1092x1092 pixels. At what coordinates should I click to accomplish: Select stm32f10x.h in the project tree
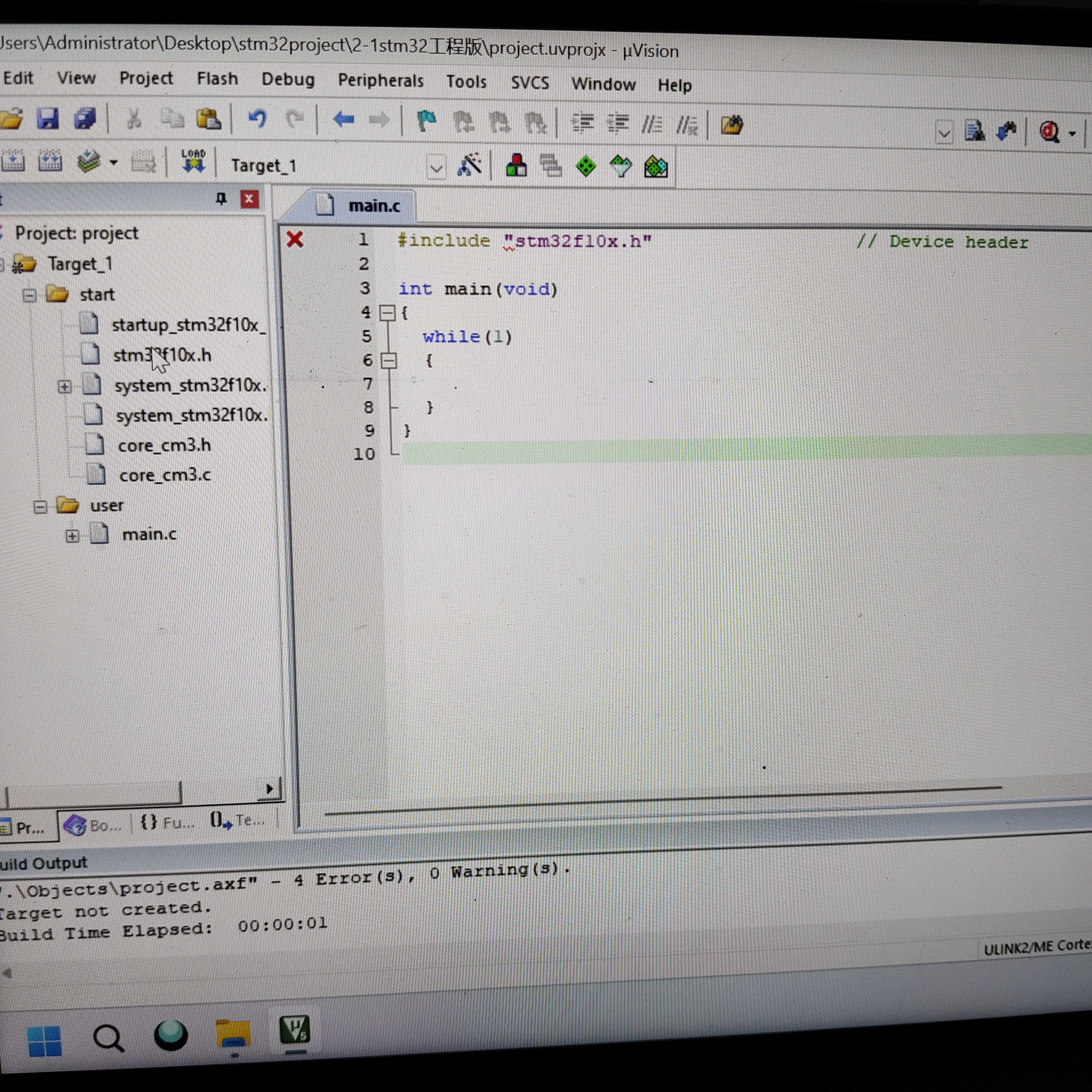tap(162, 355)
